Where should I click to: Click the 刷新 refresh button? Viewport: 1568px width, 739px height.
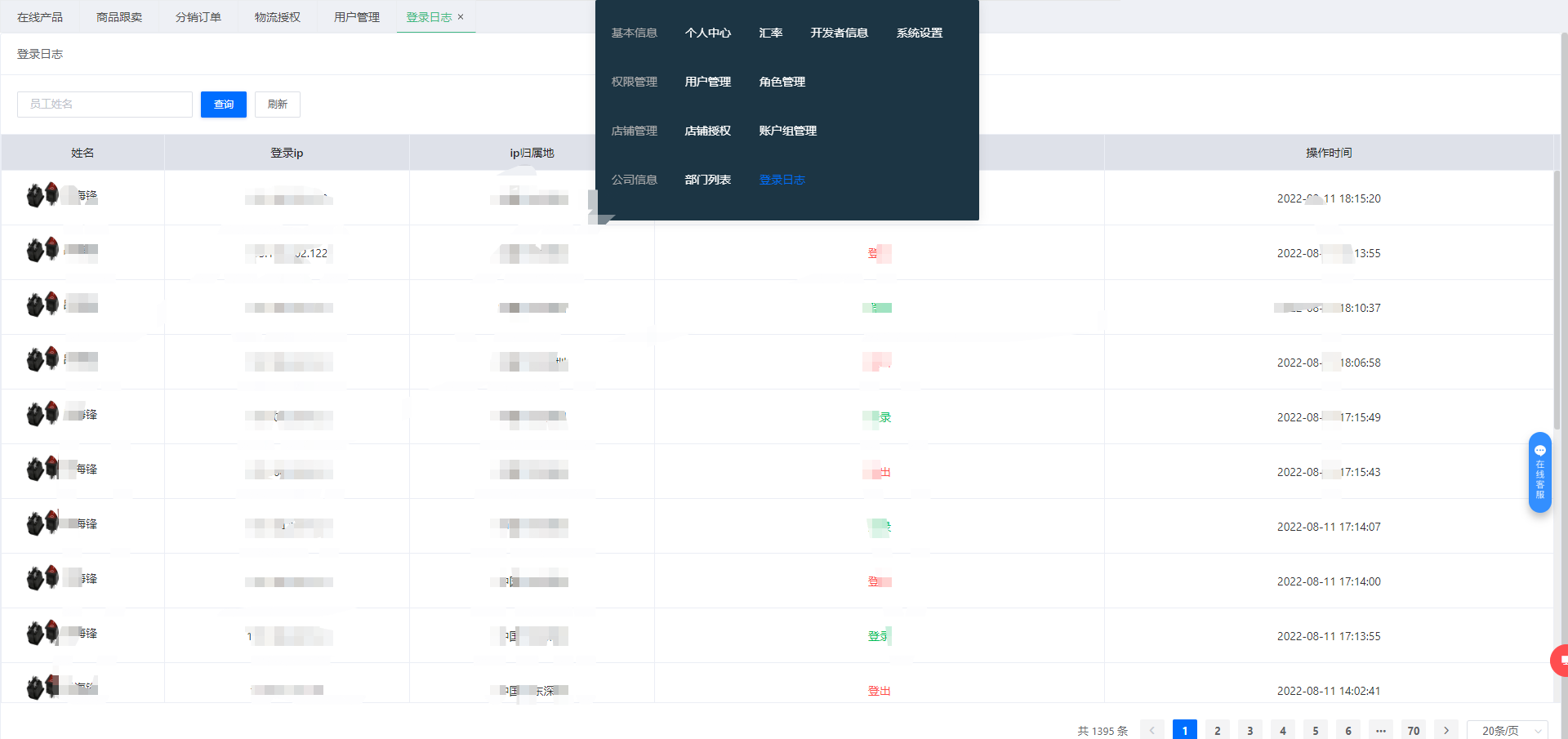pyautogui.click(x=278, y=105)
